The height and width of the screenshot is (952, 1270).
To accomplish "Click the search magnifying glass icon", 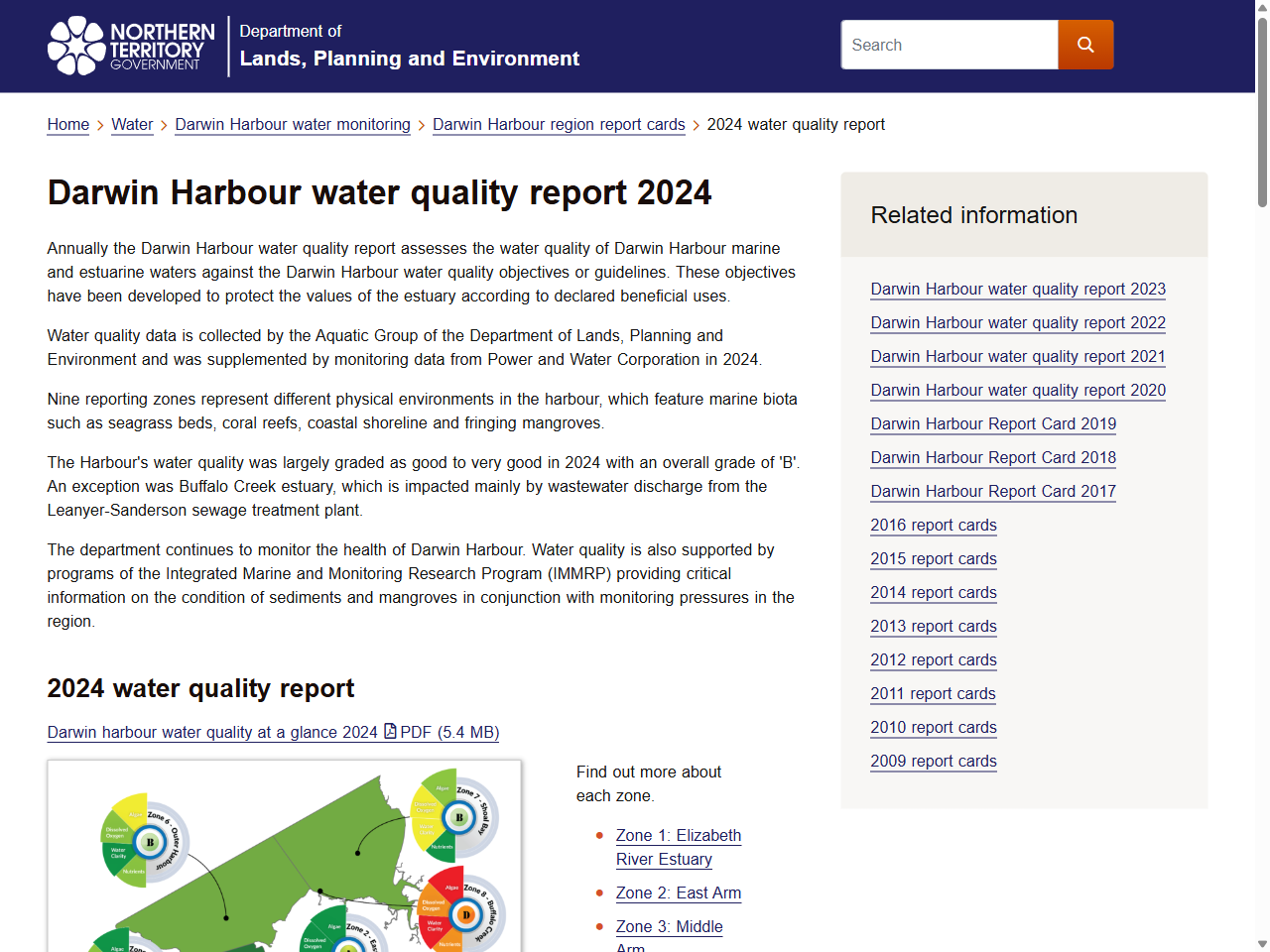I will (x=1085, y=44).
